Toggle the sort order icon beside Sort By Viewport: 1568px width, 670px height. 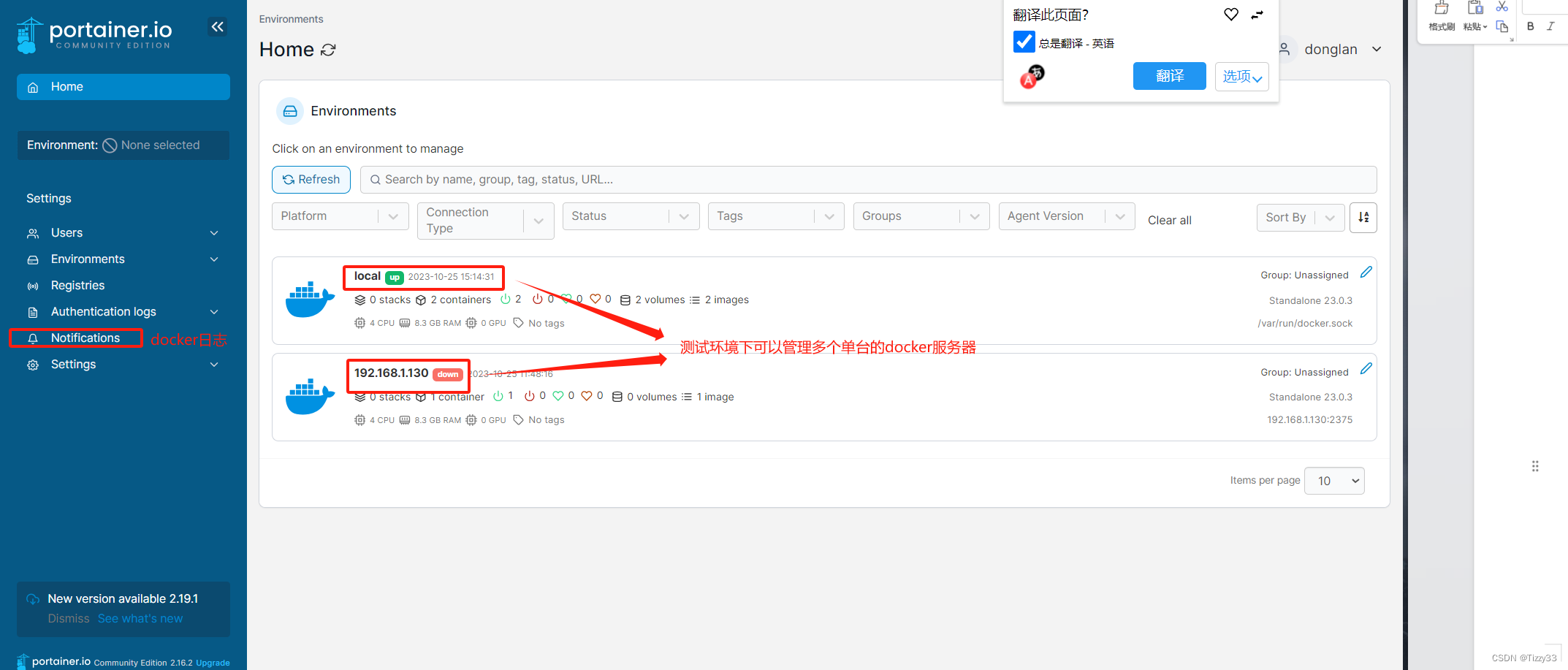point(1363,217)
